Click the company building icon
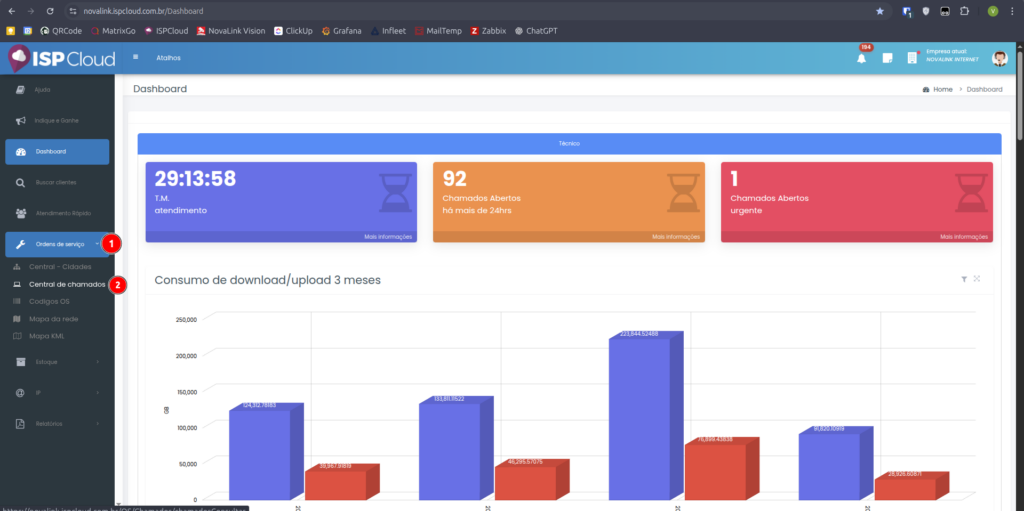 [x=912, y=58]
